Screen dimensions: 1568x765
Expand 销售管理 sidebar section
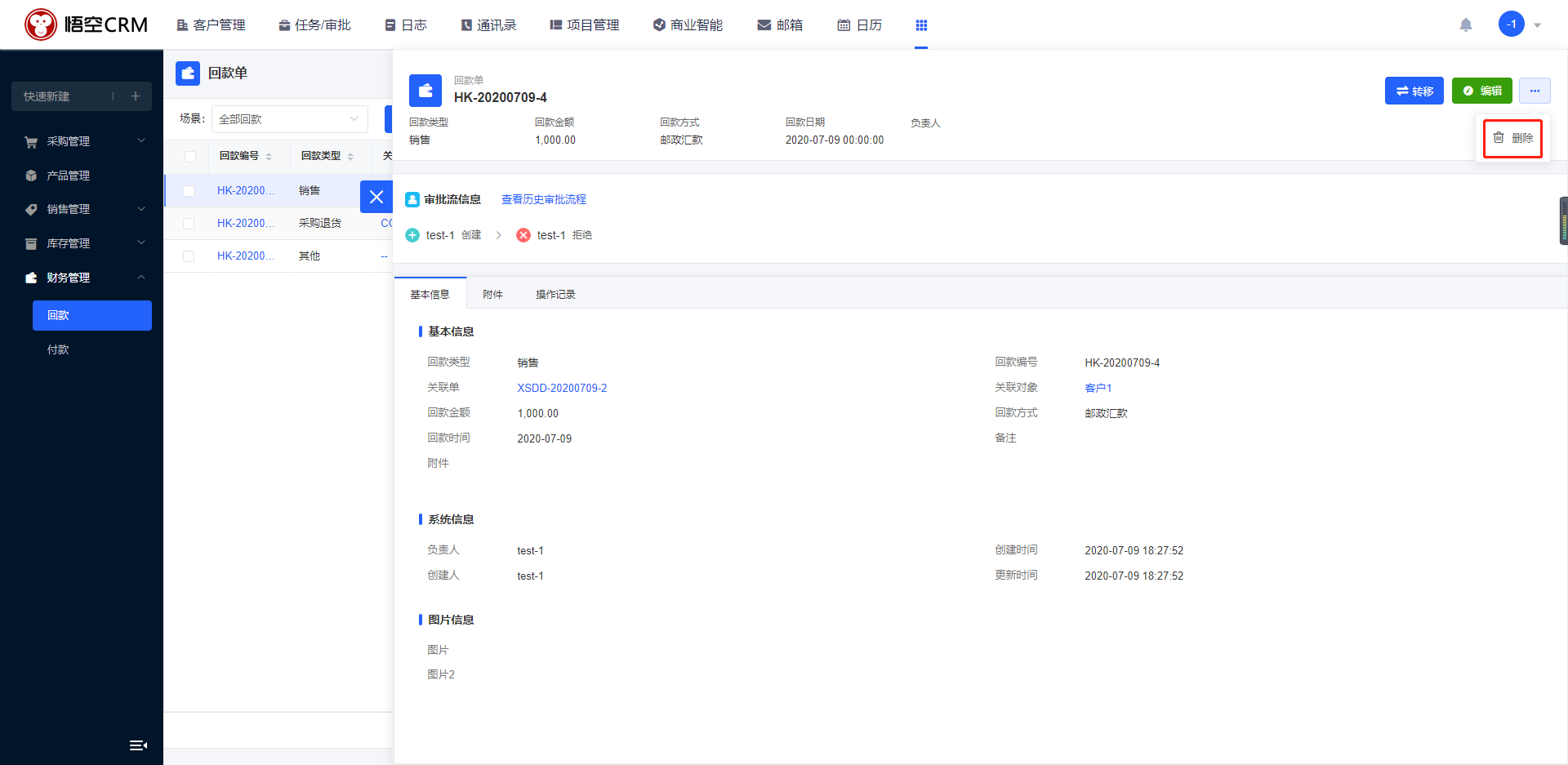(x=82, y=209)
